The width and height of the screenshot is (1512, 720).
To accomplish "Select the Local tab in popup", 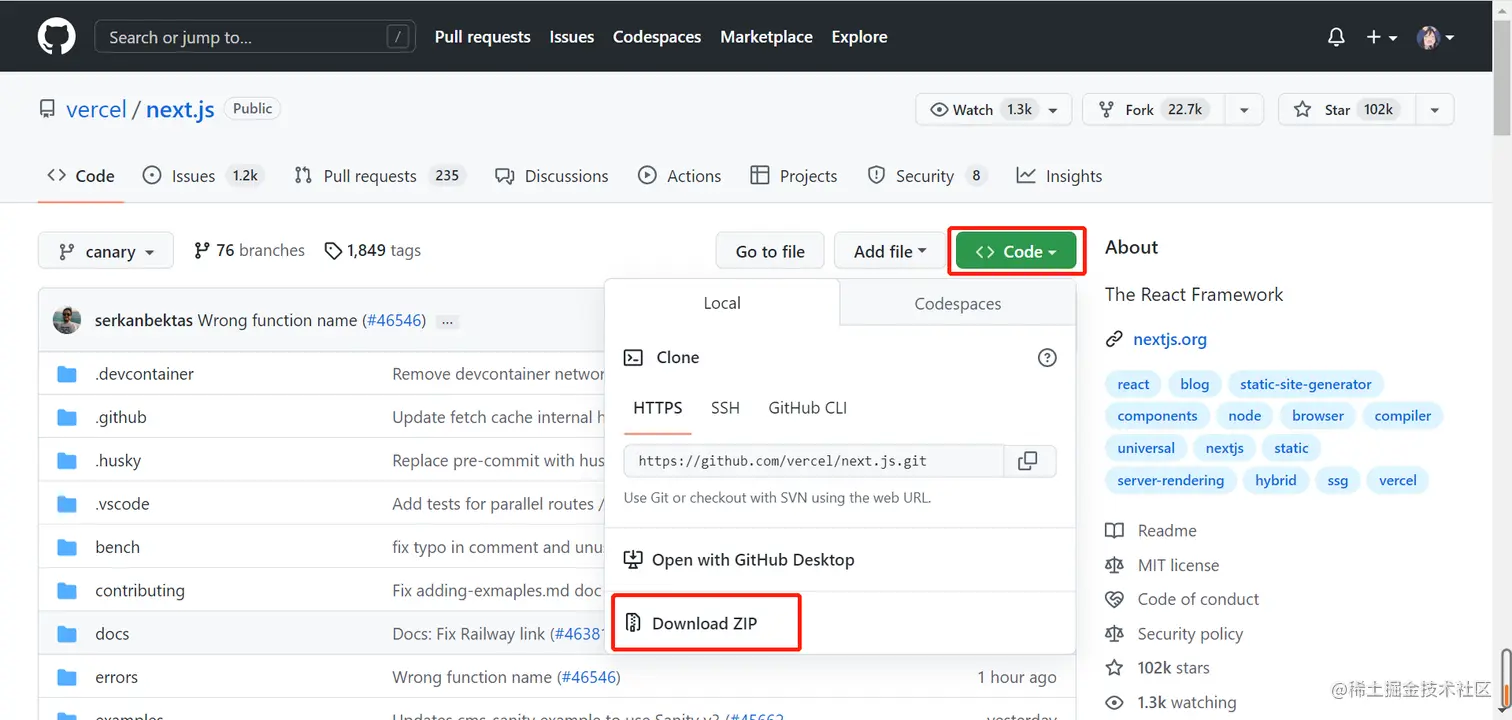I will [x=722, y=303].
